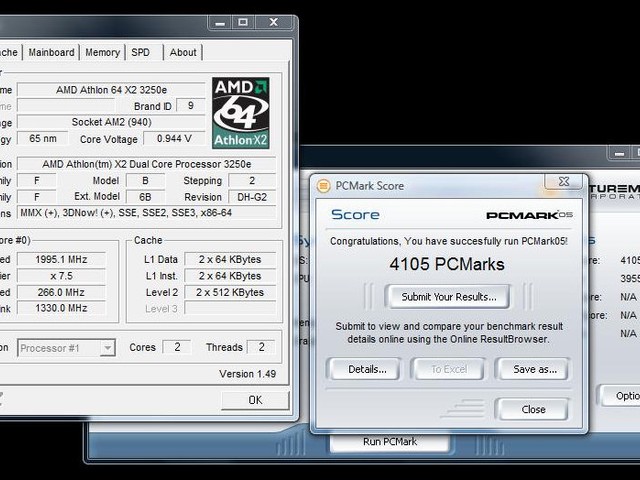The width and height of the screenshot is (640, 480).
Task: Click the processor name field AMD Athlon 64 X2 3250e
Action: click(x=111, y=90)
